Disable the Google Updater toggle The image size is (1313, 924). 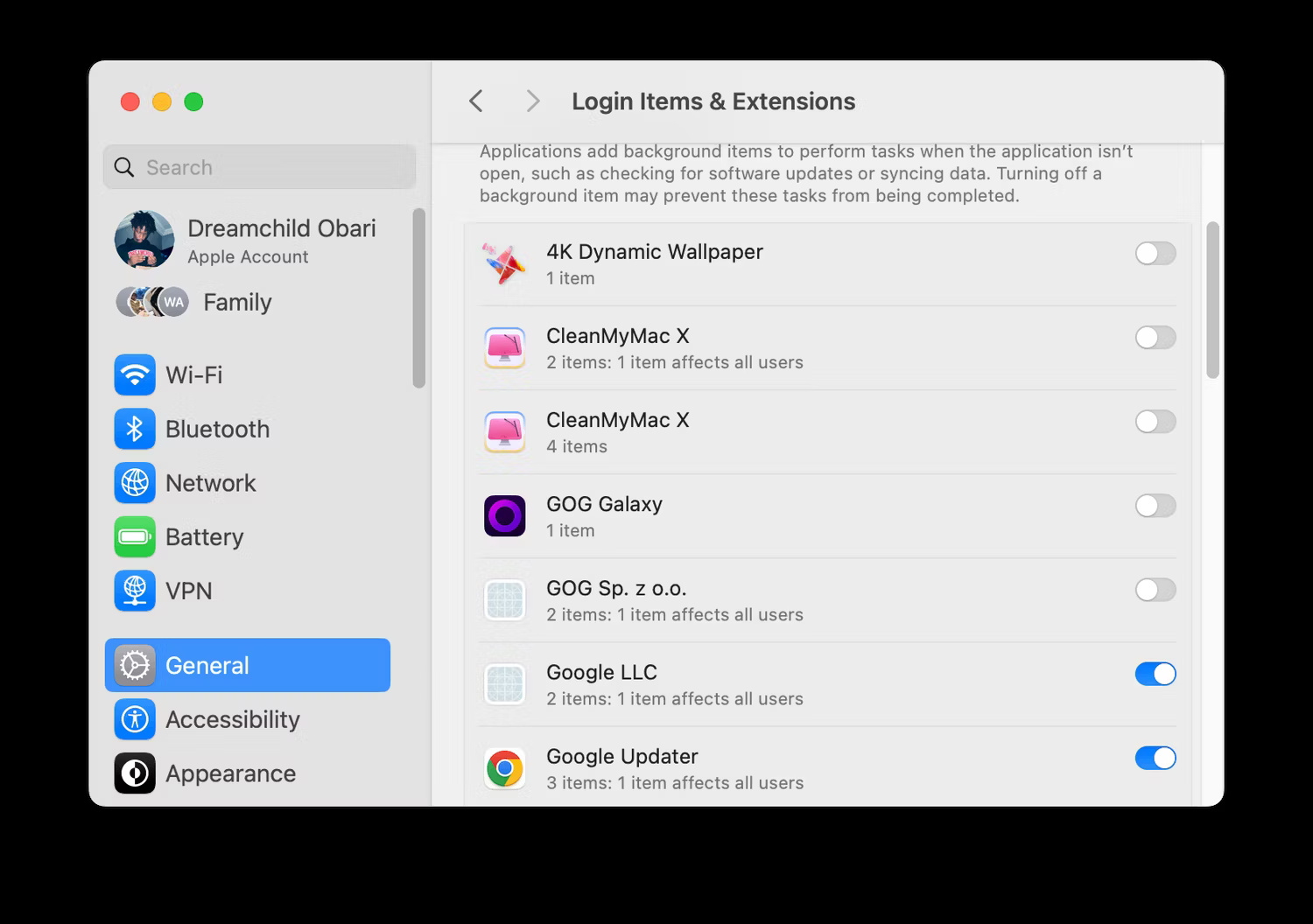pyautogui.click(x=1155, y=758)
